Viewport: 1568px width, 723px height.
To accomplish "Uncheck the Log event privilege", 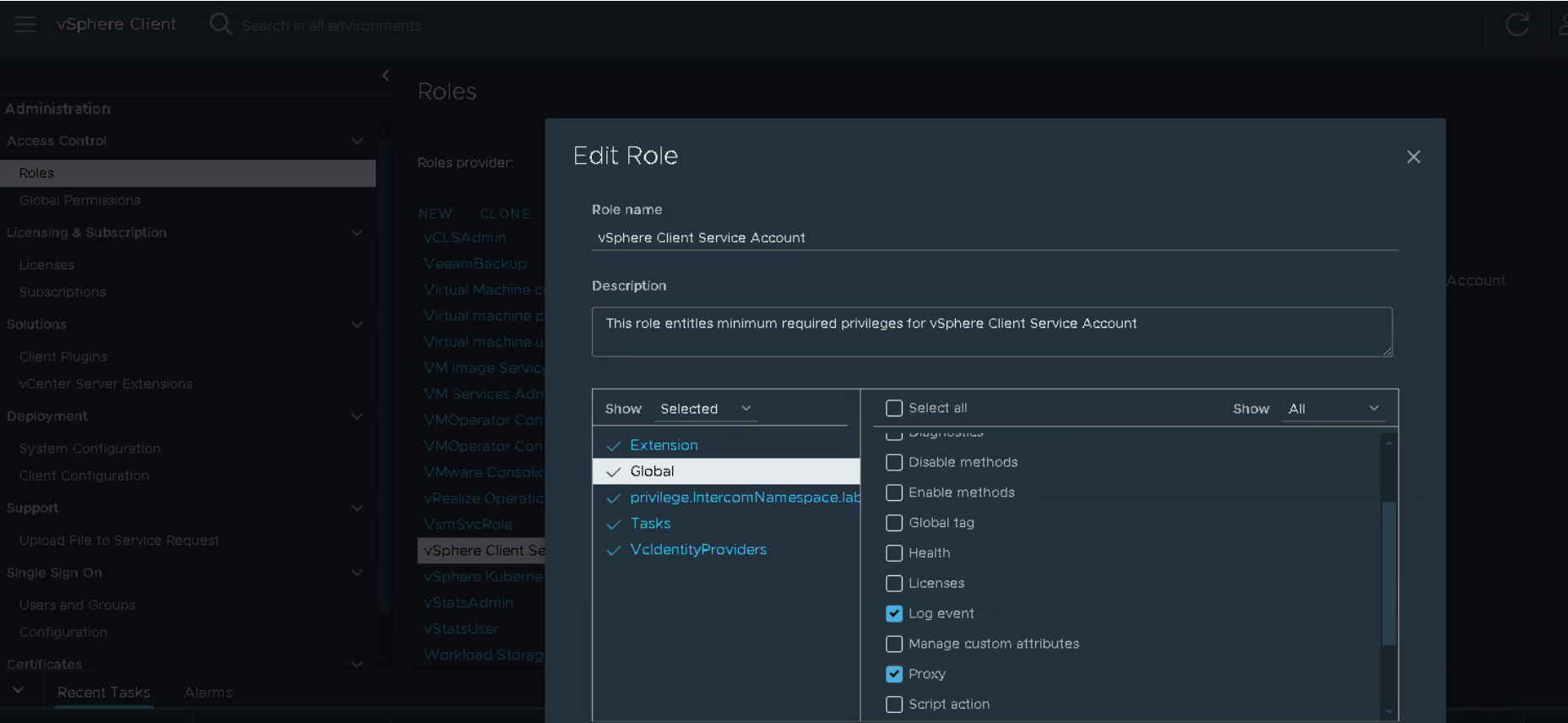I will (894, 614).
